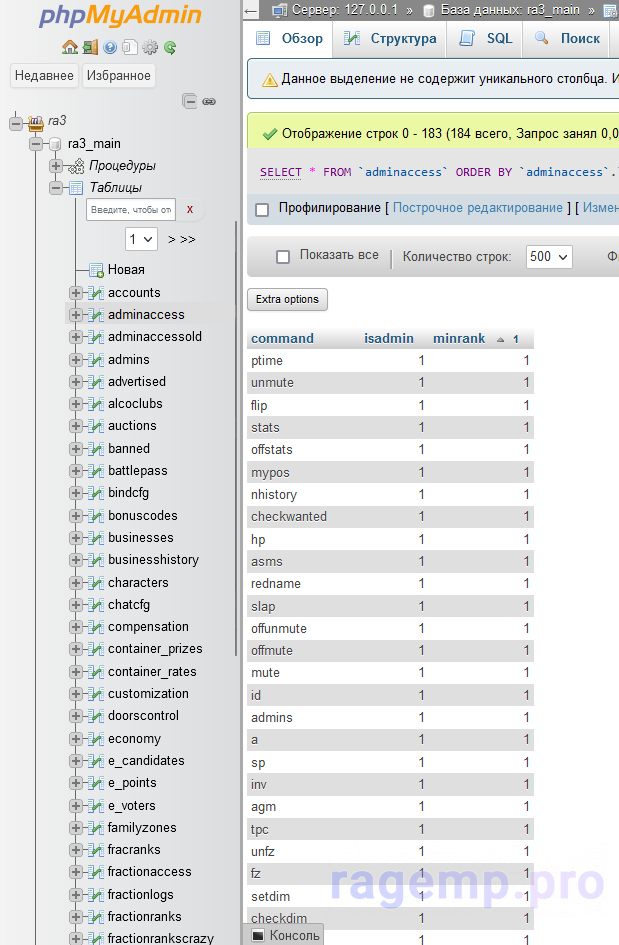Click the Новая new table icon
This screenshot has height=945, width=619.
click(96, 269)
